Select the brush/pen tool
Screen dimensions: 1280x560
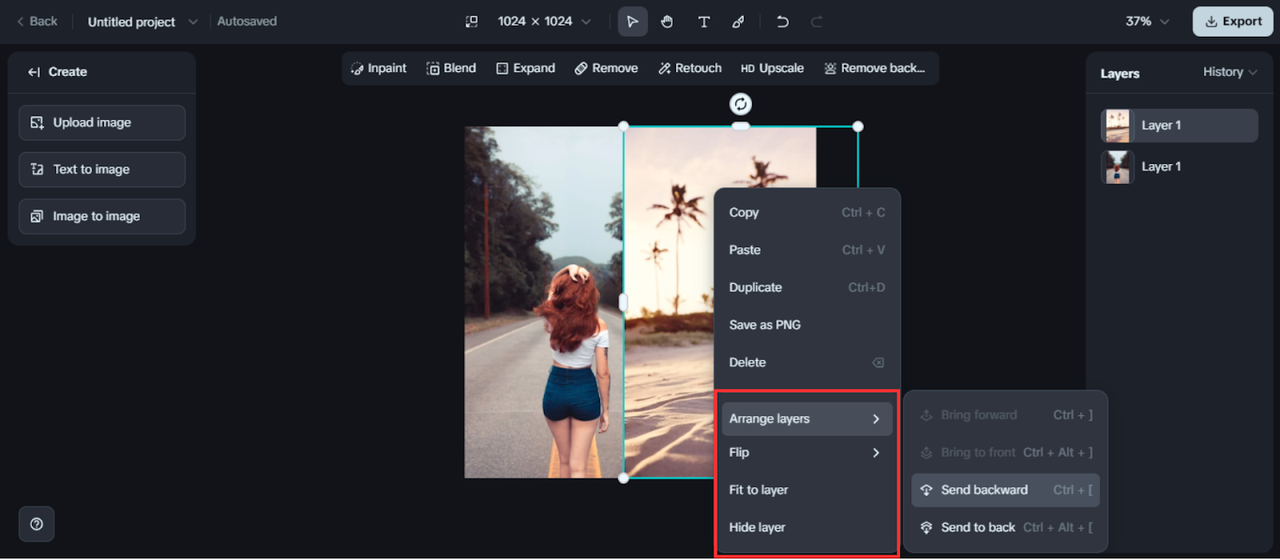739,21
